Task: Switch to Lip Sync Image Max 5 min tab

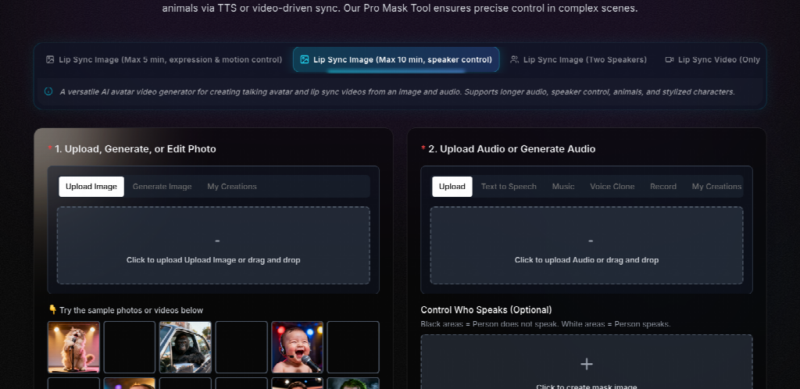Action: point(164,60)
